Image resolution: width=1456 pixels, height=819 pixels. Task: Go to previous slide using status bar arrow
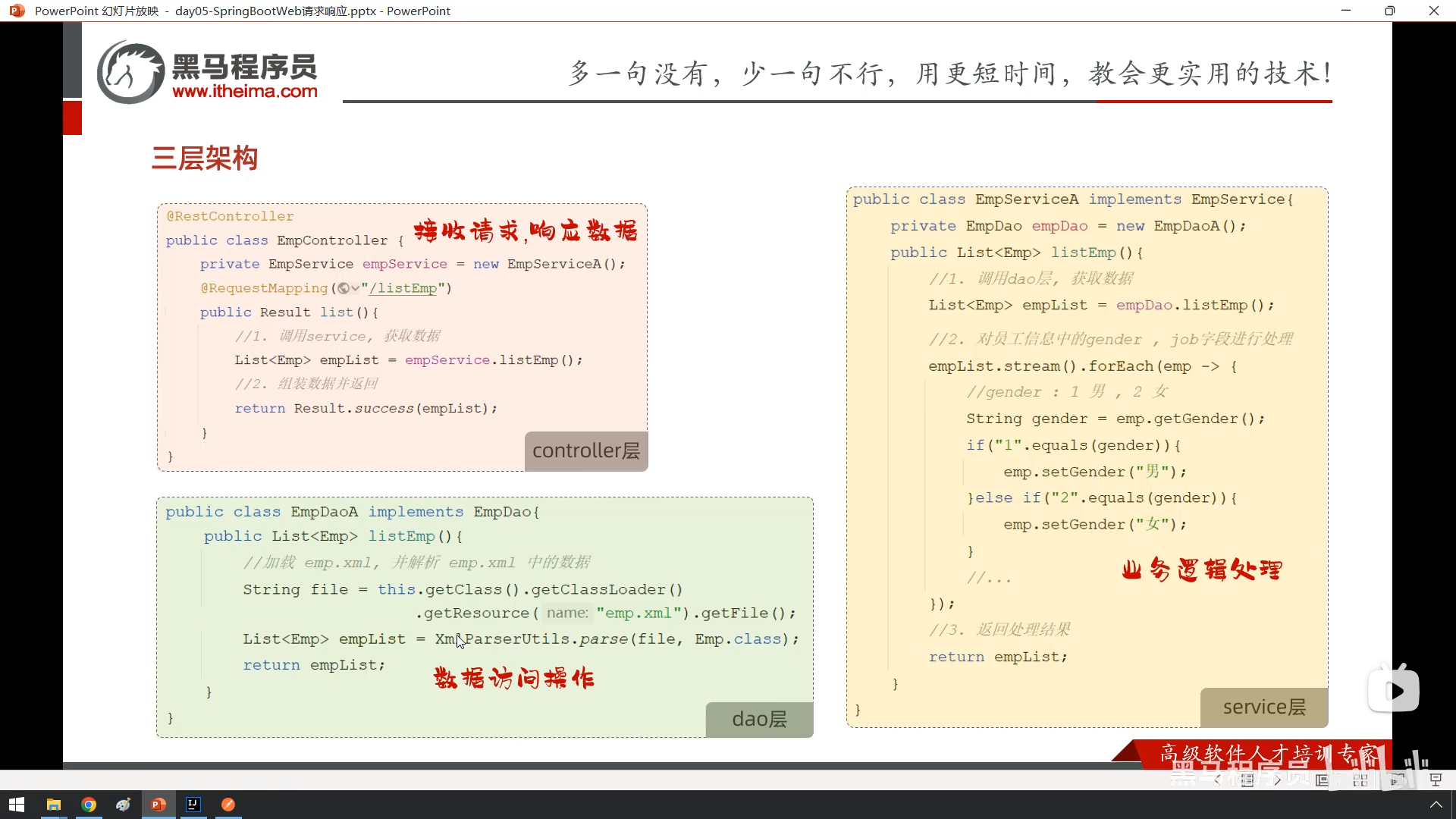(1218, 780)
